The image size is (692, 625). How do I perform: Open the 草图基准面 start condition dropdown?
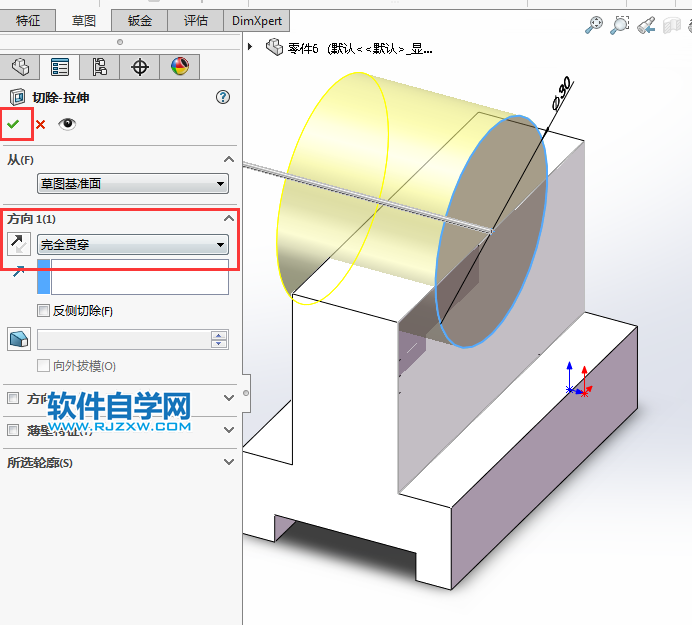[x=133, y=184]
